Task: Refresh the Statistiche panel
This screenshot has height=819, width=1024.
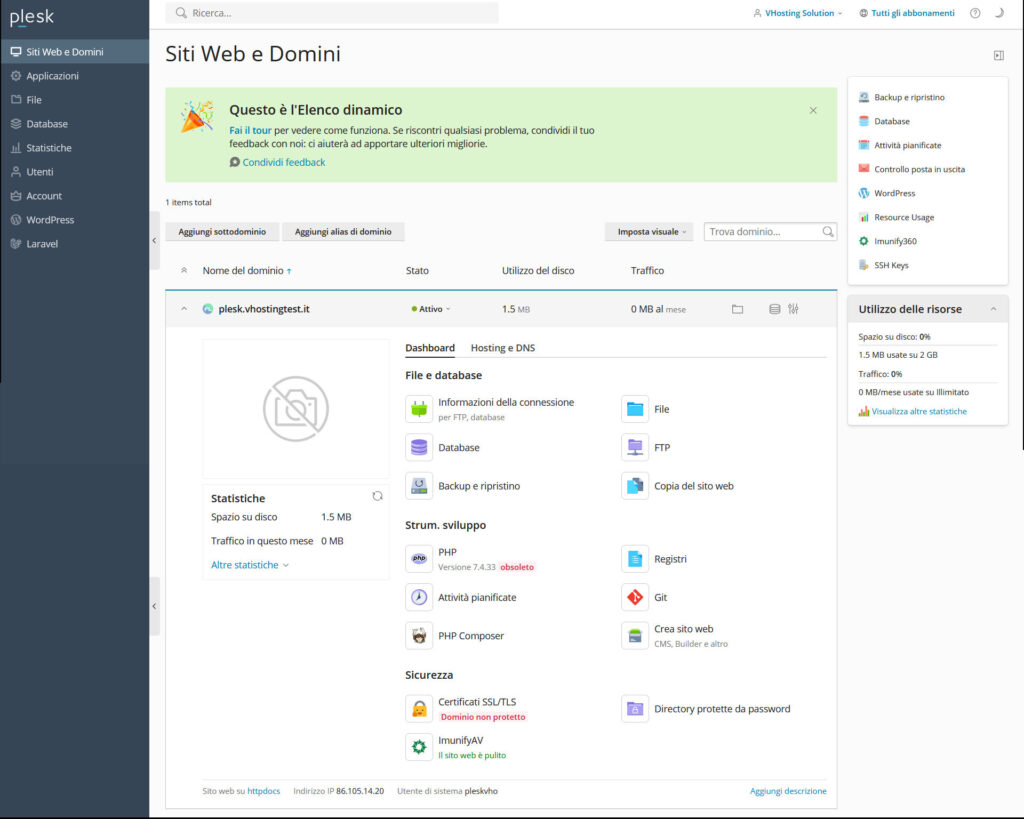Action: point(377,496)
